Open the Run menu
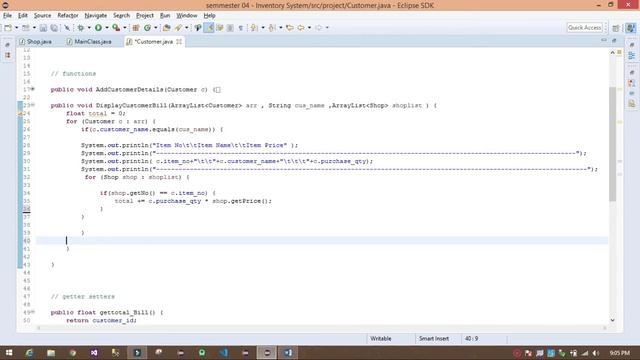 coord(165,16)
